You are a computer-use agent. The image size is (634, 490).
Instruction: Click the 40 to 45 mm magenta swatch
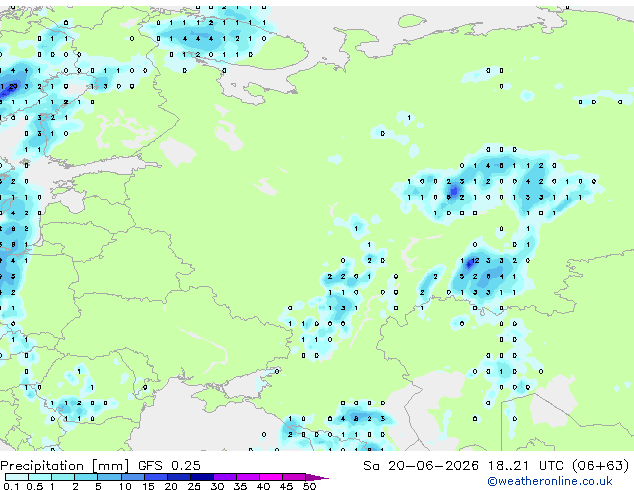(271, 477)
